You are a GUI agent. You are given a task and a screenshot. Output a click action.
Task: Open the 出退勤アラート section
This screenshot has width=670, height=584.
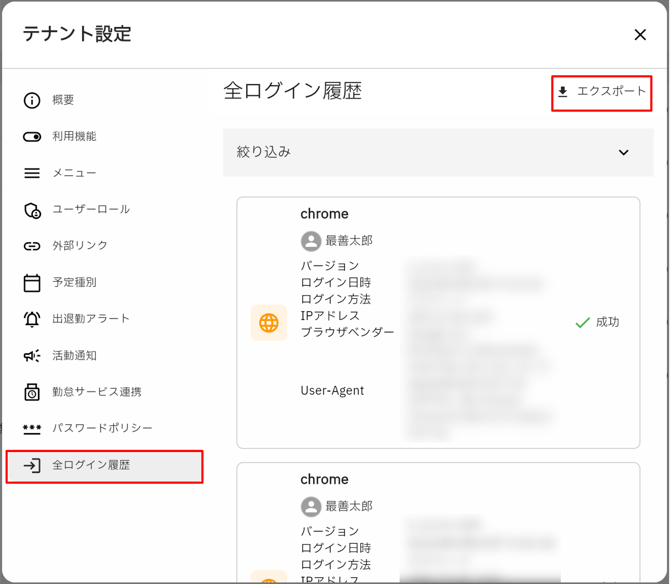click(x=104, y=319)
